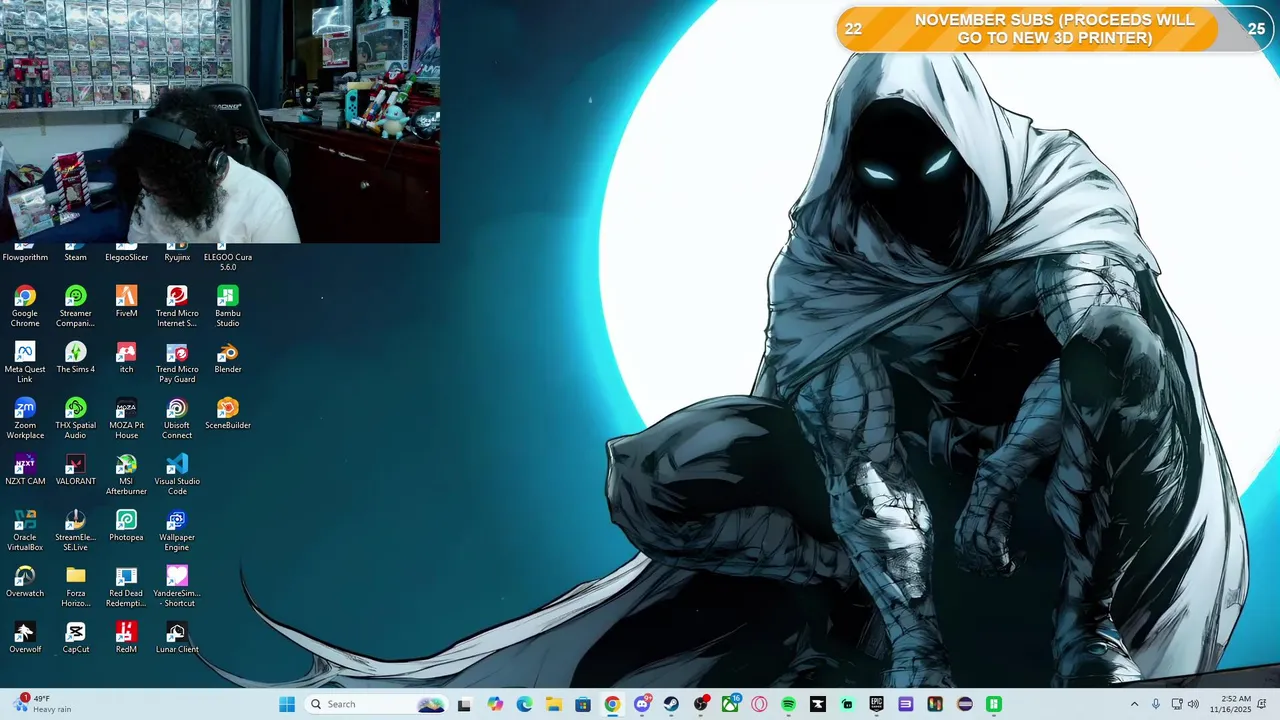Click the microphone tray icon

[1156, 704]
